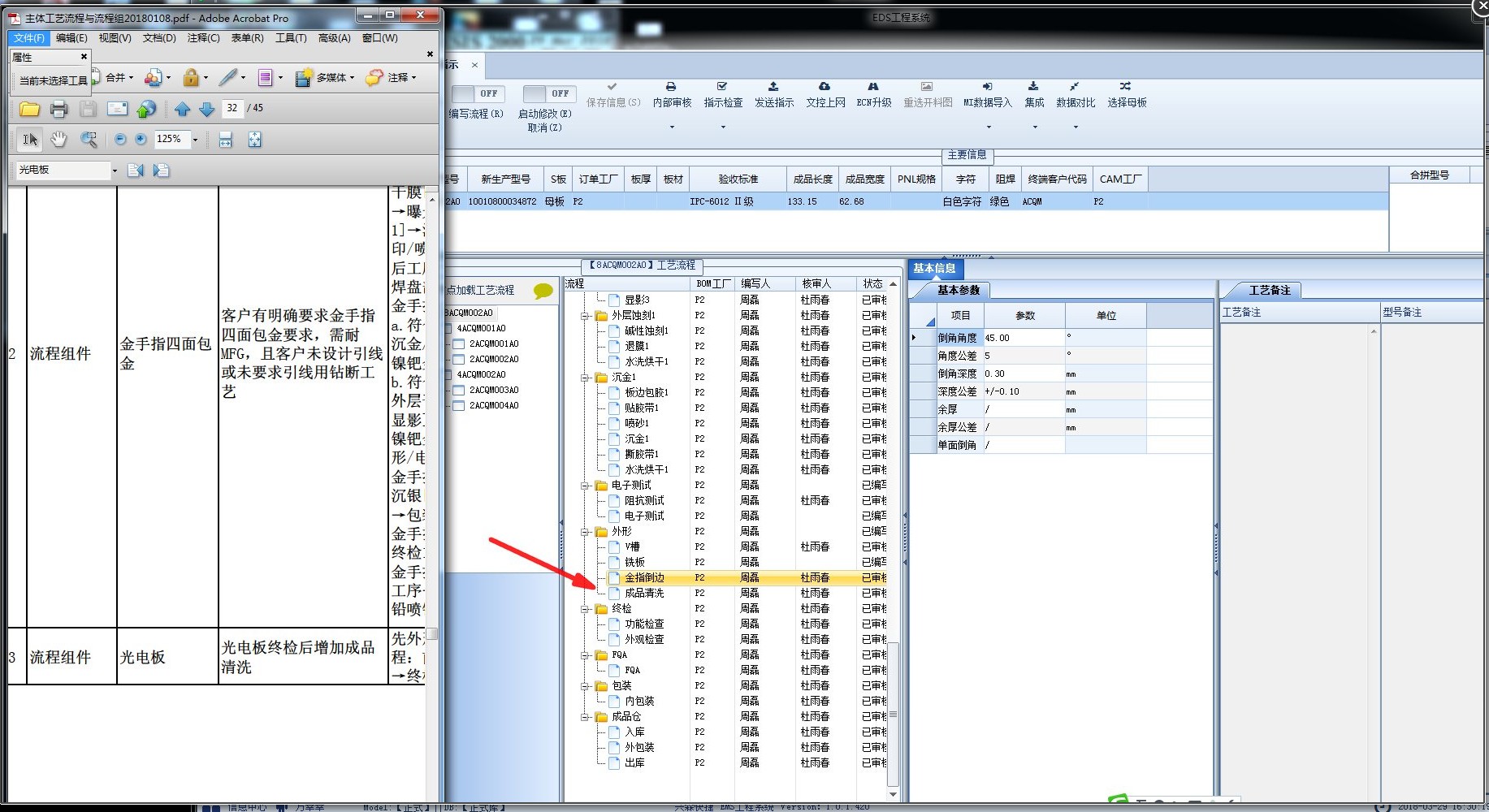The width and height of the screenshot is (1489, 812).
Task: Go to next PDF page with down arrow
Action: 207,109
